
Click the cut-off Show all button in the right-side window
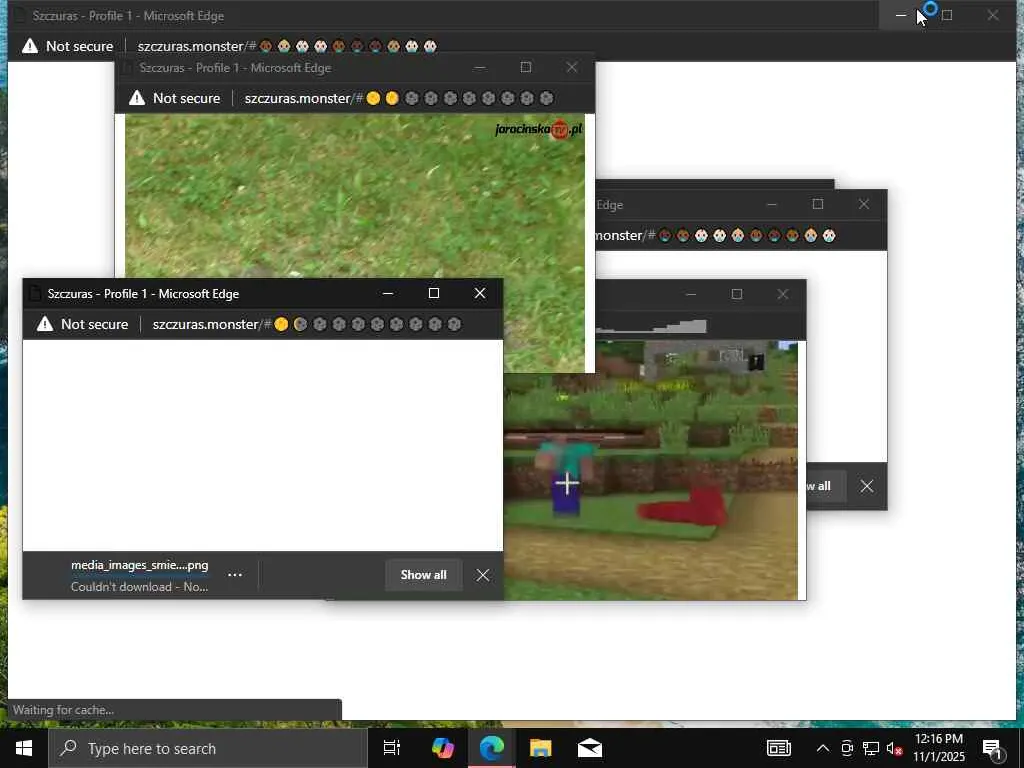[826, 487]
